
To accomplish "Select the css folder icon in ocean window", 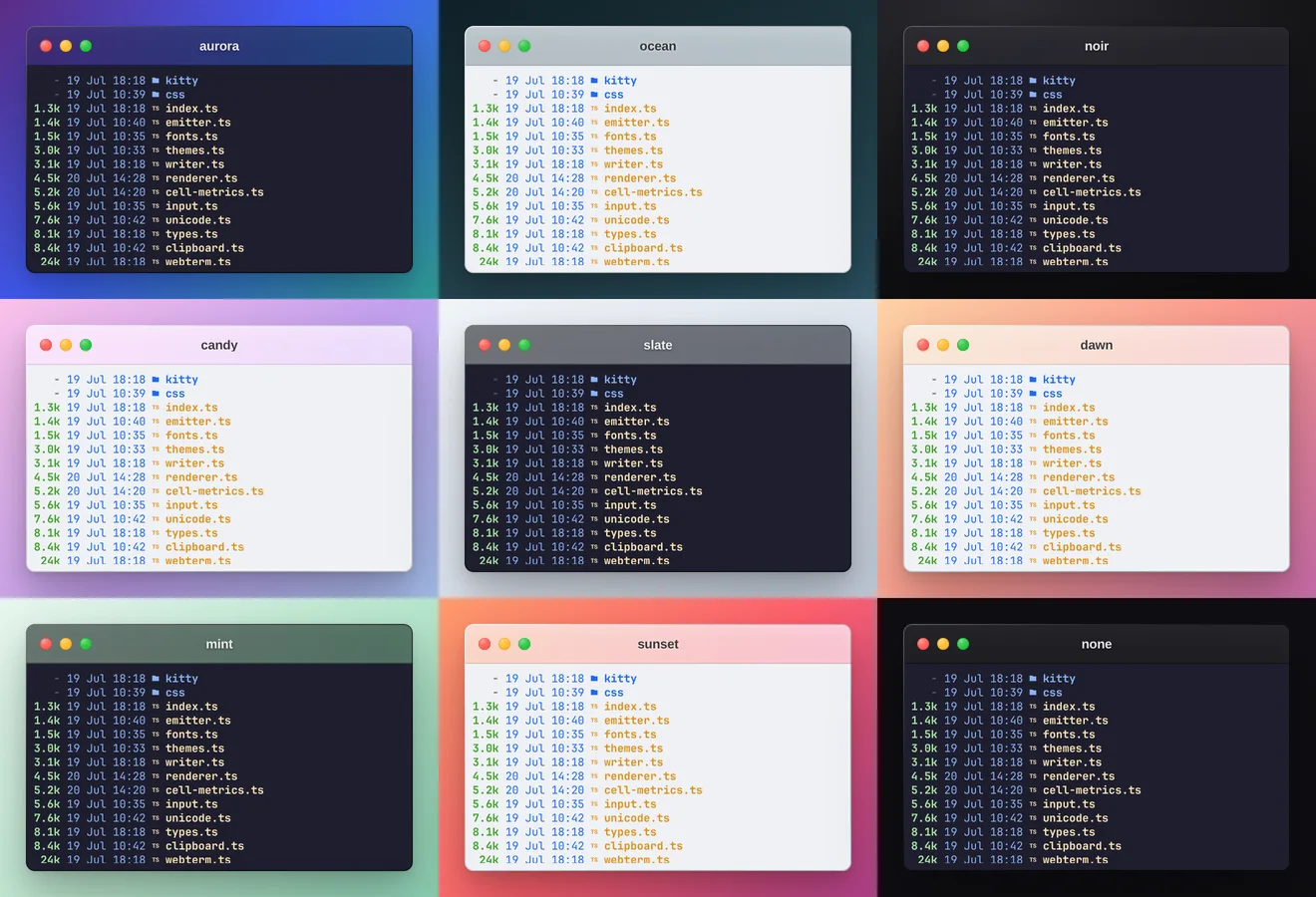I will point(594,95).
